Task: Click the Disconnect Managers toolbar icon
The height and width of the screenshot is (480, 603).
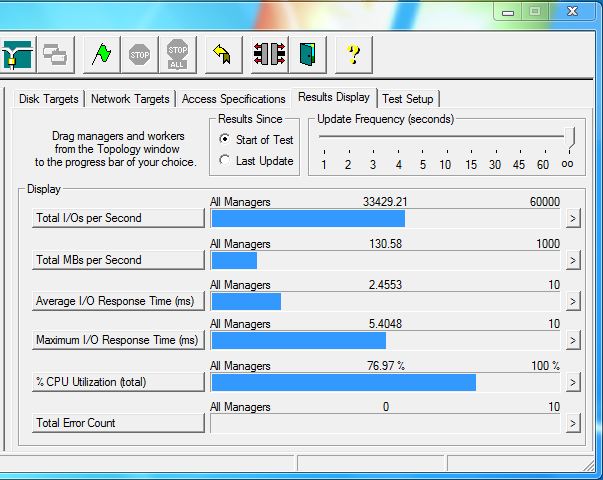Action: coord(269,55)
